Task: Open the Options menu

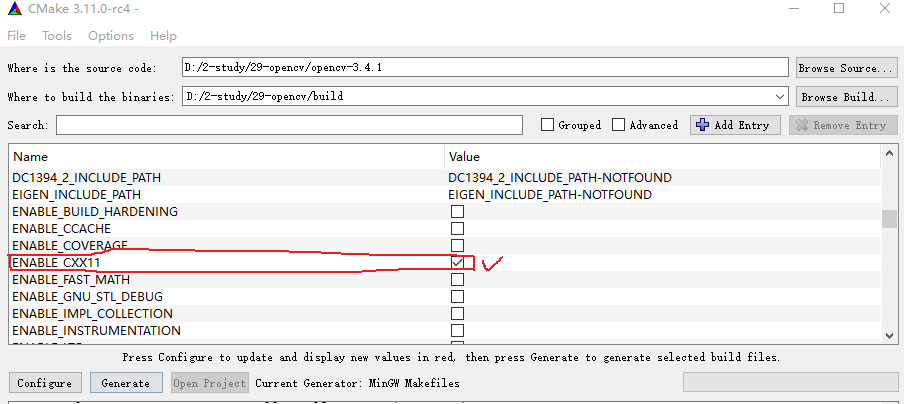Action: click(x=111, y=36)
